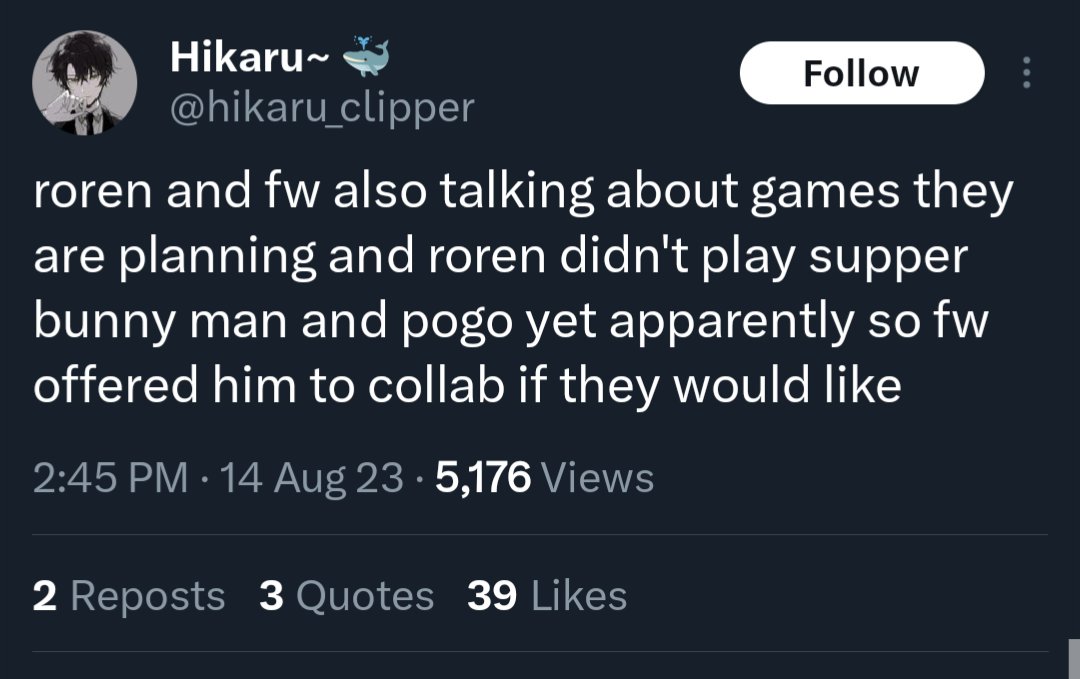1080x679 pixels.
Task: Click the repost count number 2
Action: coord(45,596)
